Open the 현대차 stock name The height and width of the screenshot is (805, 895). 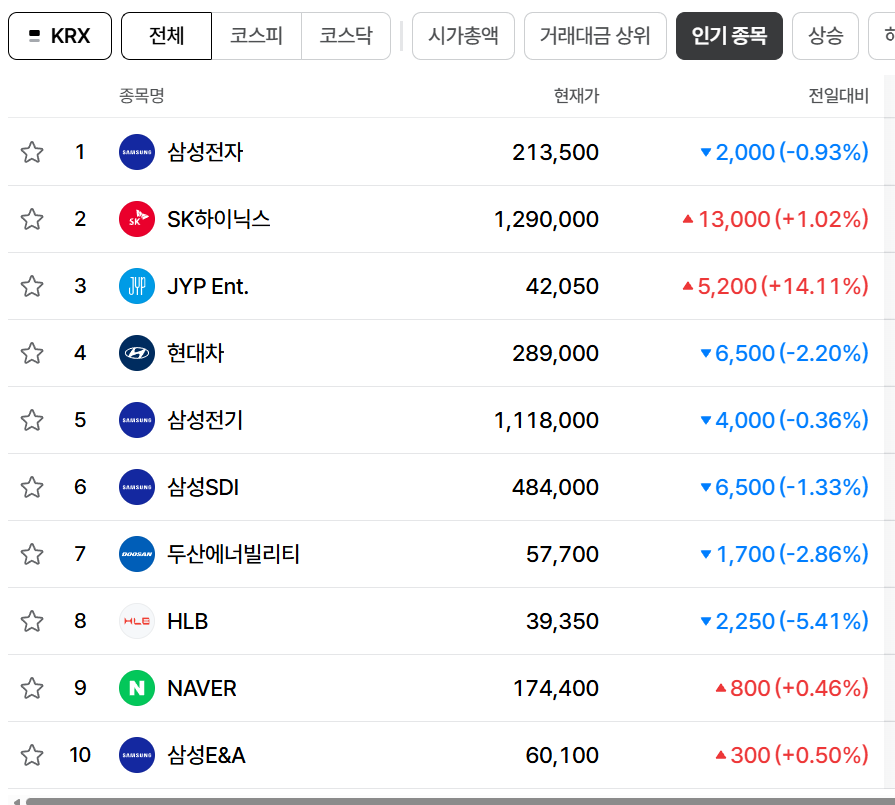click(196, 353)
